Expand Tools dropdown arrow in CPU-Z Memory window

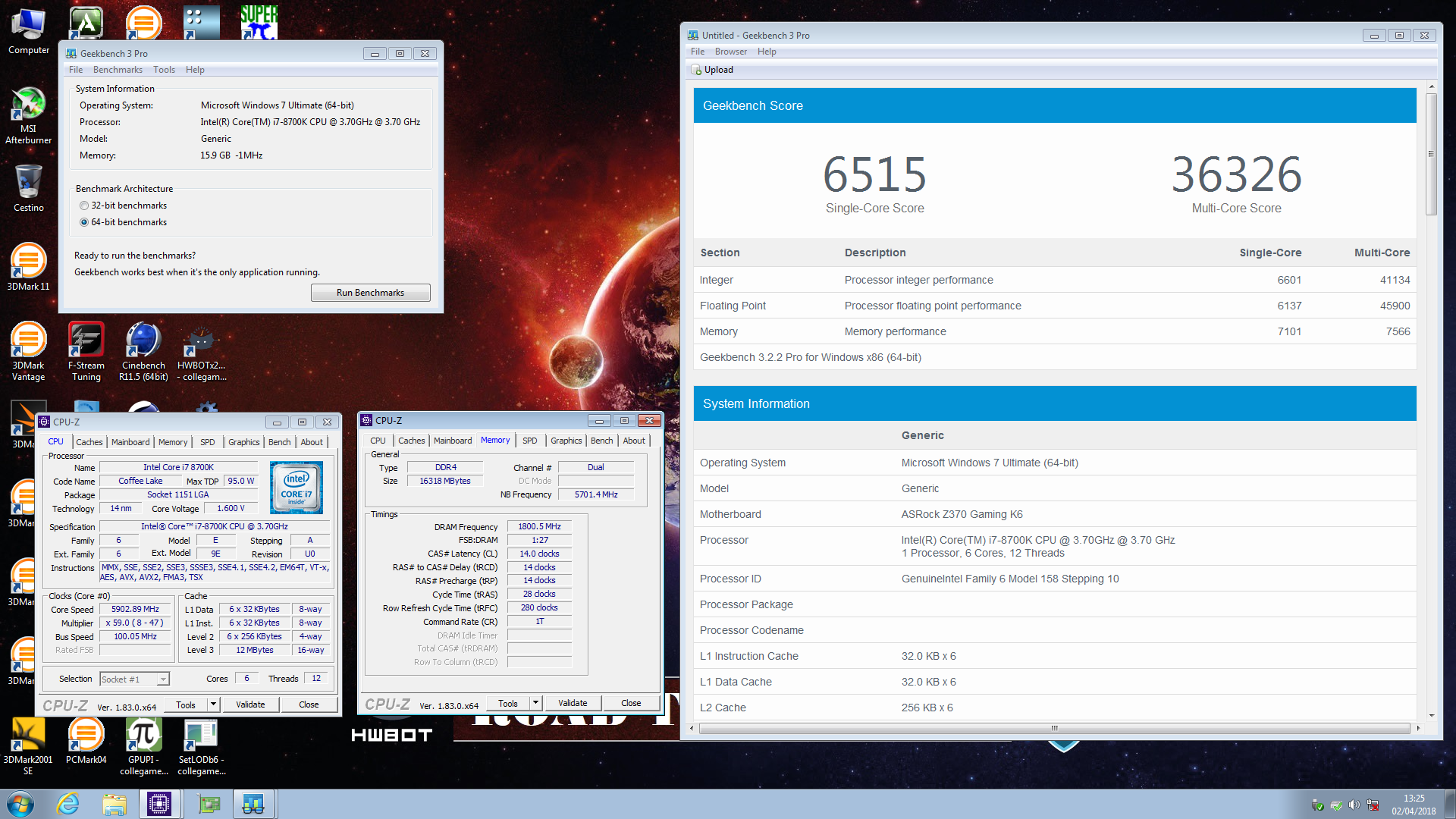536,703
